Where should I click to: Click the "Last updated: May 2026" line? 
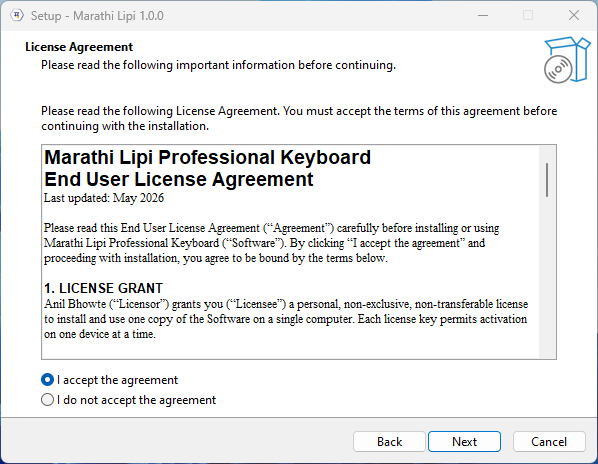[x=104, y=198]
